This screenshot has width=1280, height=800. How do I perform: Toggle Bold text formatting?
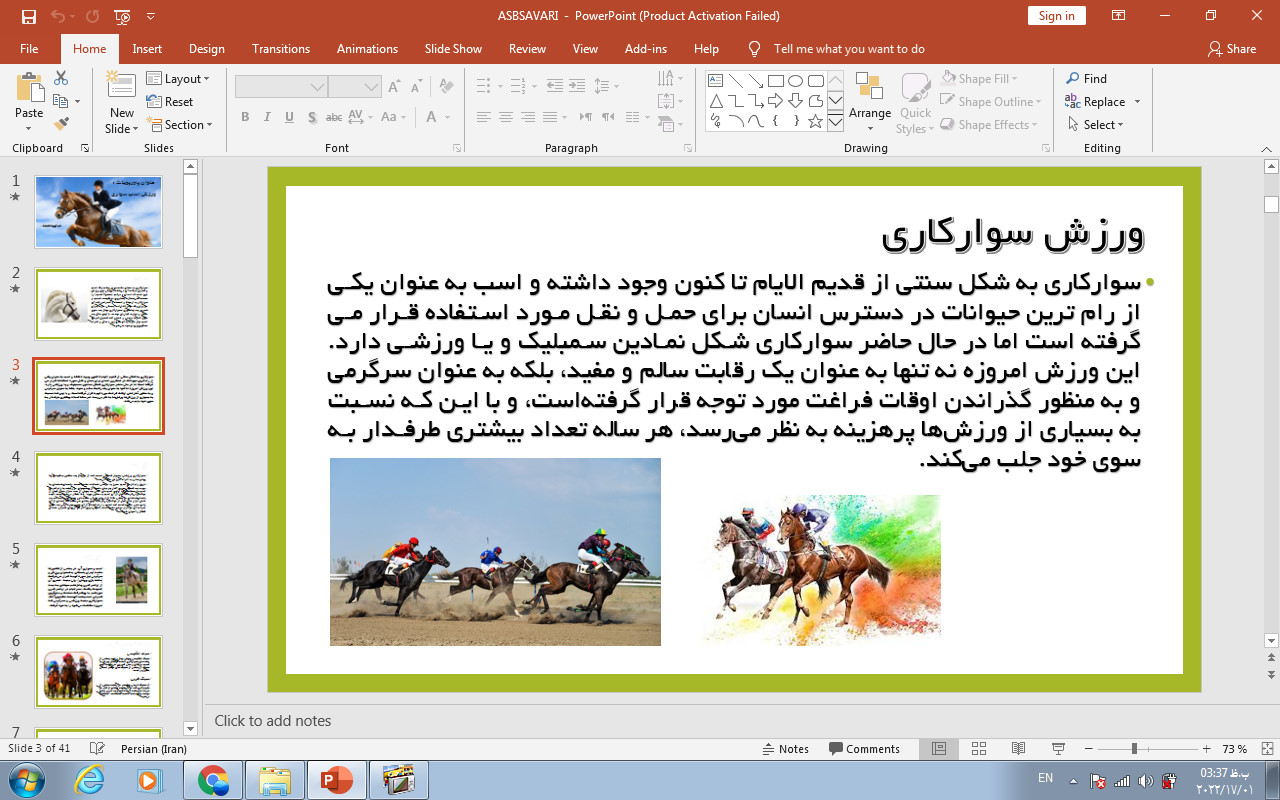coord(245,117)
